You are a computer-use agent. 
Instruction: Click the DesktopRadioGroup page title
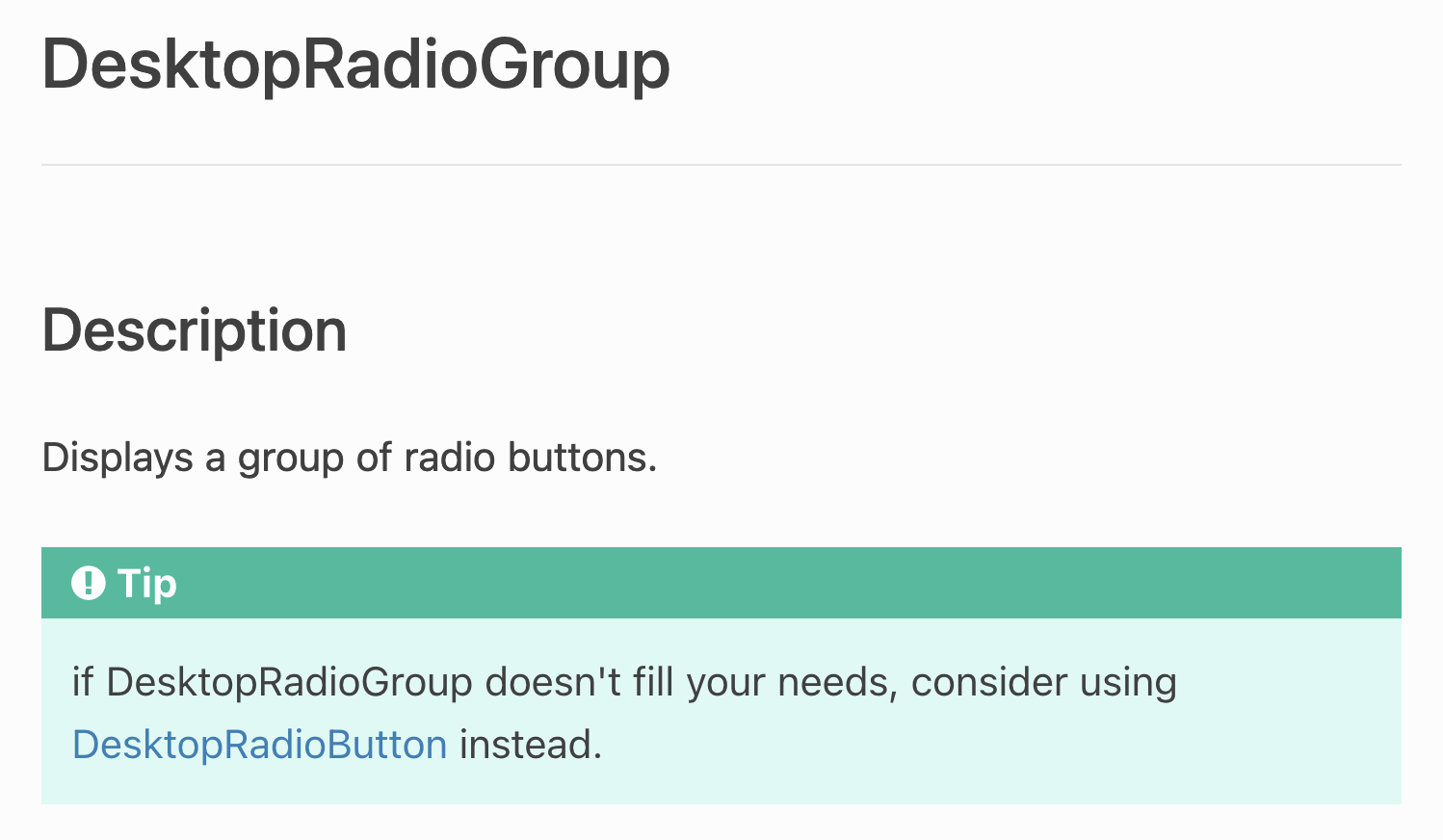click(x=355, y=65)
